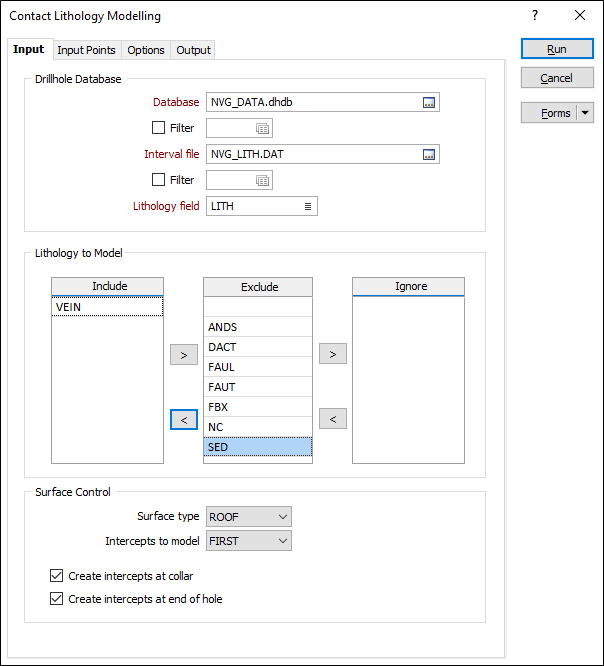Uncheck Create intercepts at collar

click(x=56, y=576)
